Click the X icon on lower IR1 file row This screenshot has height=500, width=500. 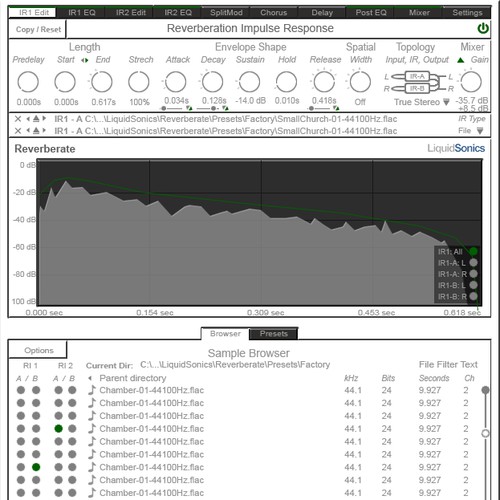18,131
